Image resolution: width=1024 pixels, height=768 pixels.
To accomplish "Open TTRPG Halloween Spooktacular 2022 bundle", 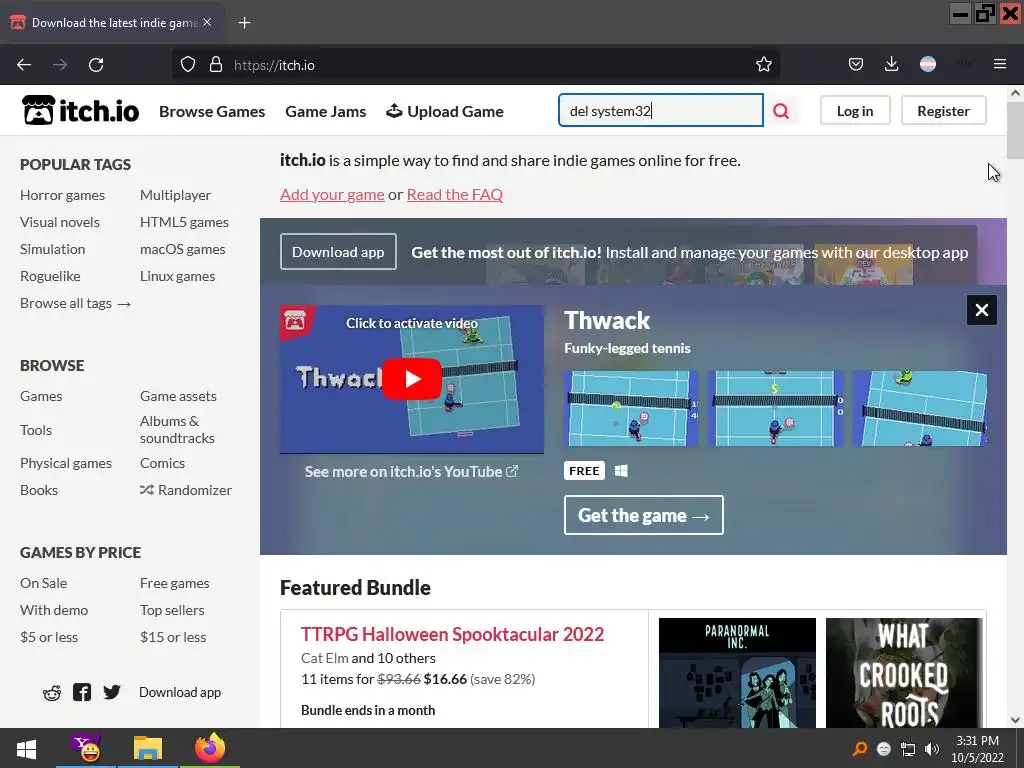I will click(x=453, y=634).
